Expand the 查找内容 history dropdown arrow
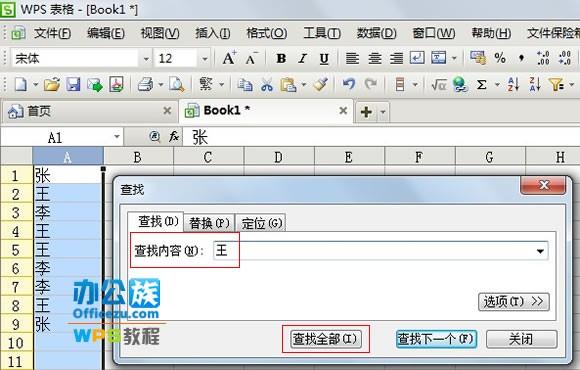The width and height of the screenshot is (580, 370). 540,251
